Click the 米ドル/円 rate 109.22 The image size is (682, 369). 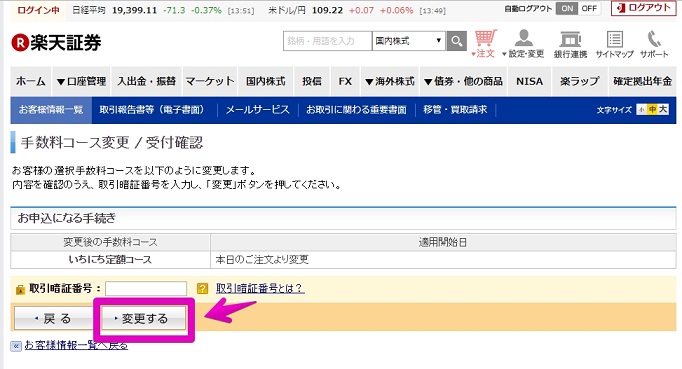(327, 10)
